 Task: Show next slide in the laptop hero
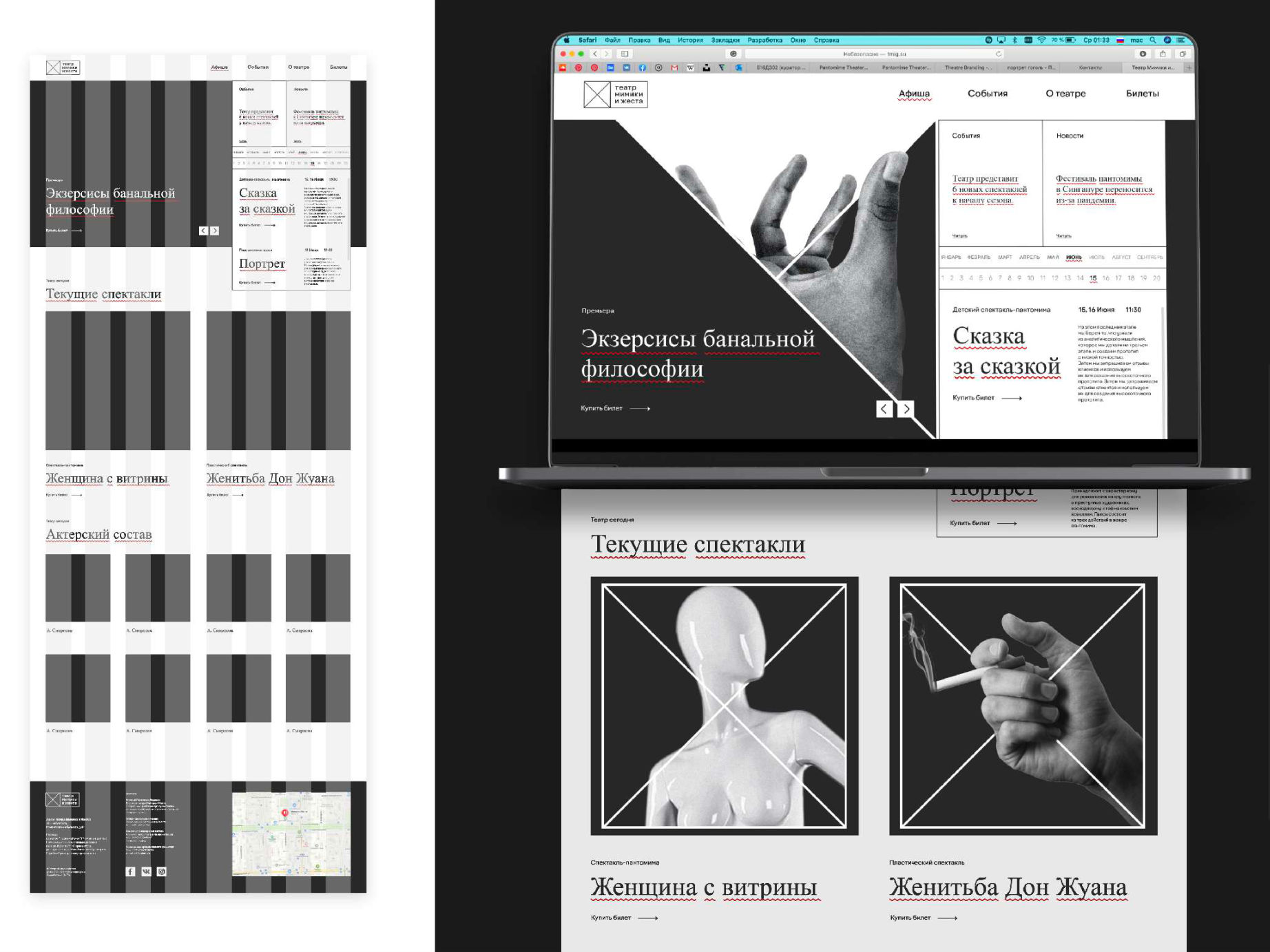point(906,409)
